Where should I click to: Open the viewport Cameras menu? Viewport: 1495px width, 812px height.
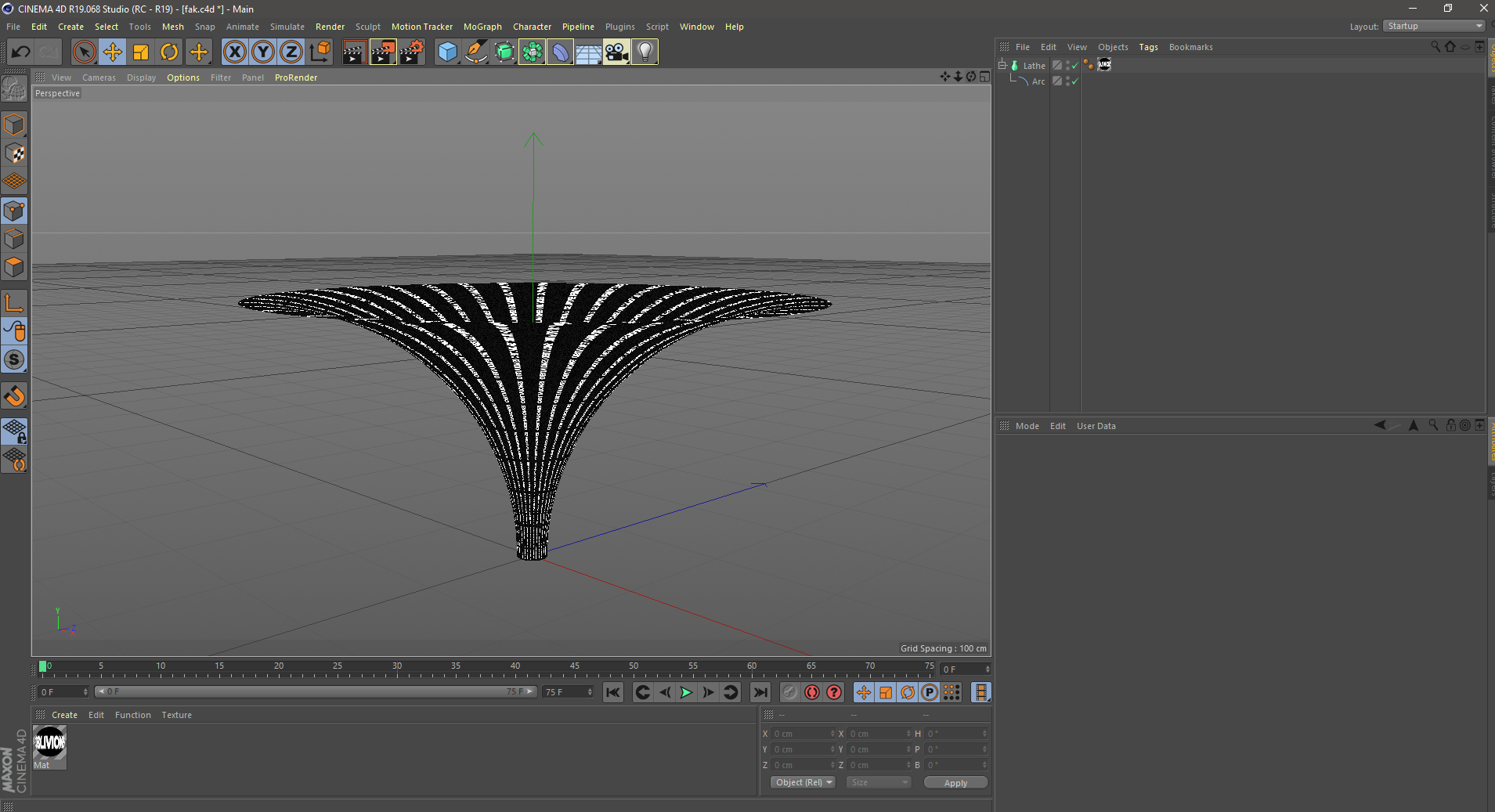click(99, 78)
